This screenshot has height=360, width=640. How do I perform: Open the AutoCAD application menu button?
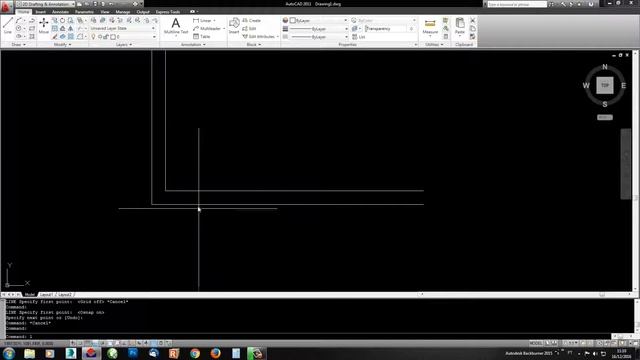point(6,7)
